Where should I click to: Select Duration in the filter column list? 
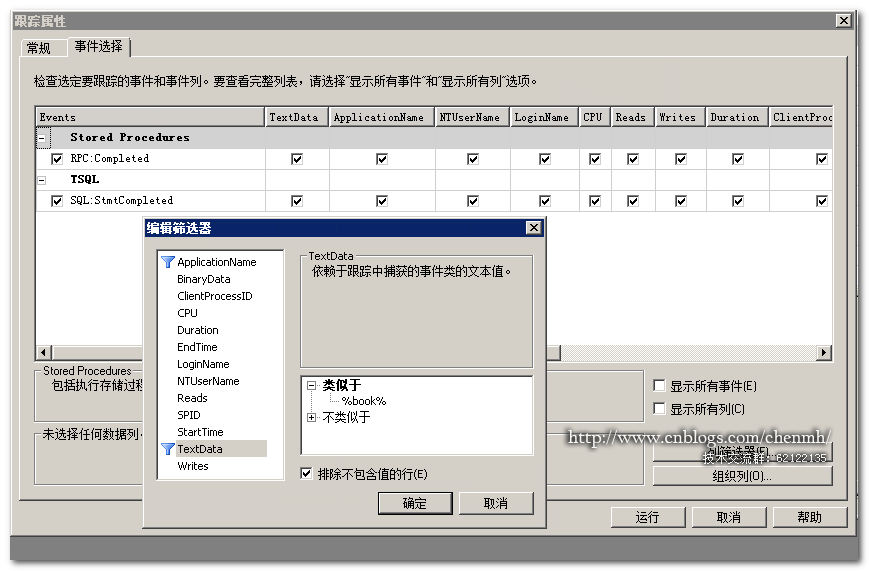(x=198, y=330)
